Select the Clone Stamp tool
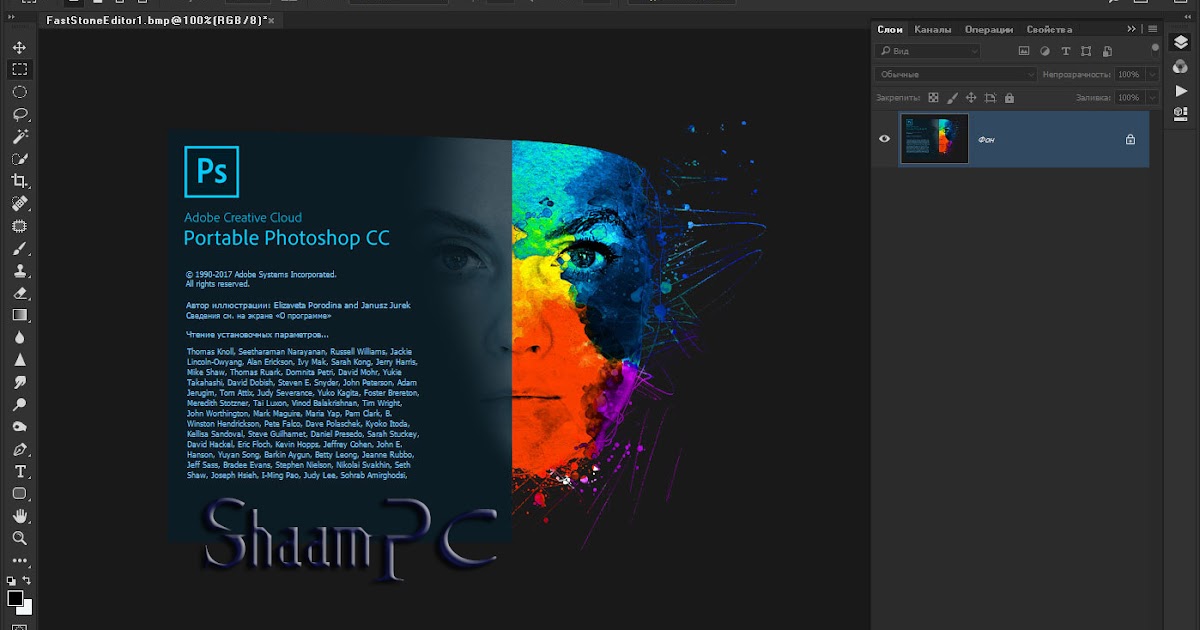This screenshot has height=630, width=1200. [x=19, y=271]
